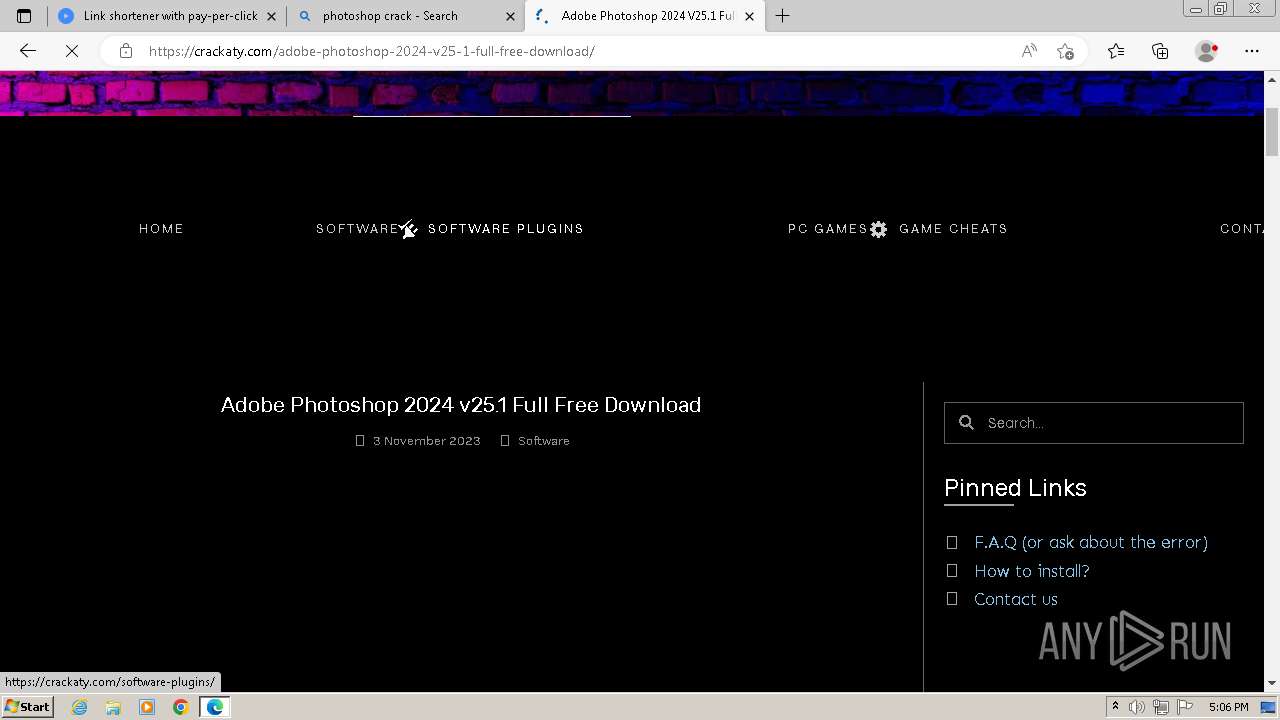The width and height of the screenshot is (1280, 720).
Task: Open the network tray icon
Action: click(1160, 707)
